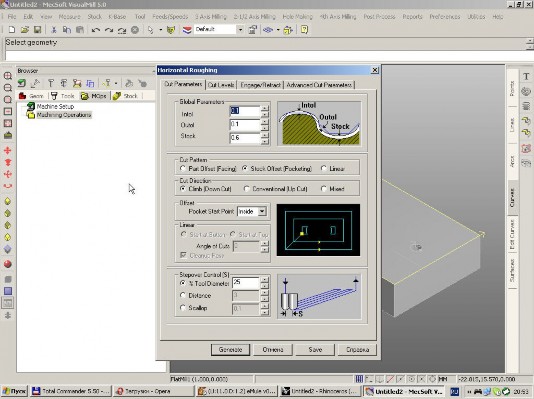Click the text T icon on right panel
This screenshot has width=534, height=399.
tap(526, 76)
